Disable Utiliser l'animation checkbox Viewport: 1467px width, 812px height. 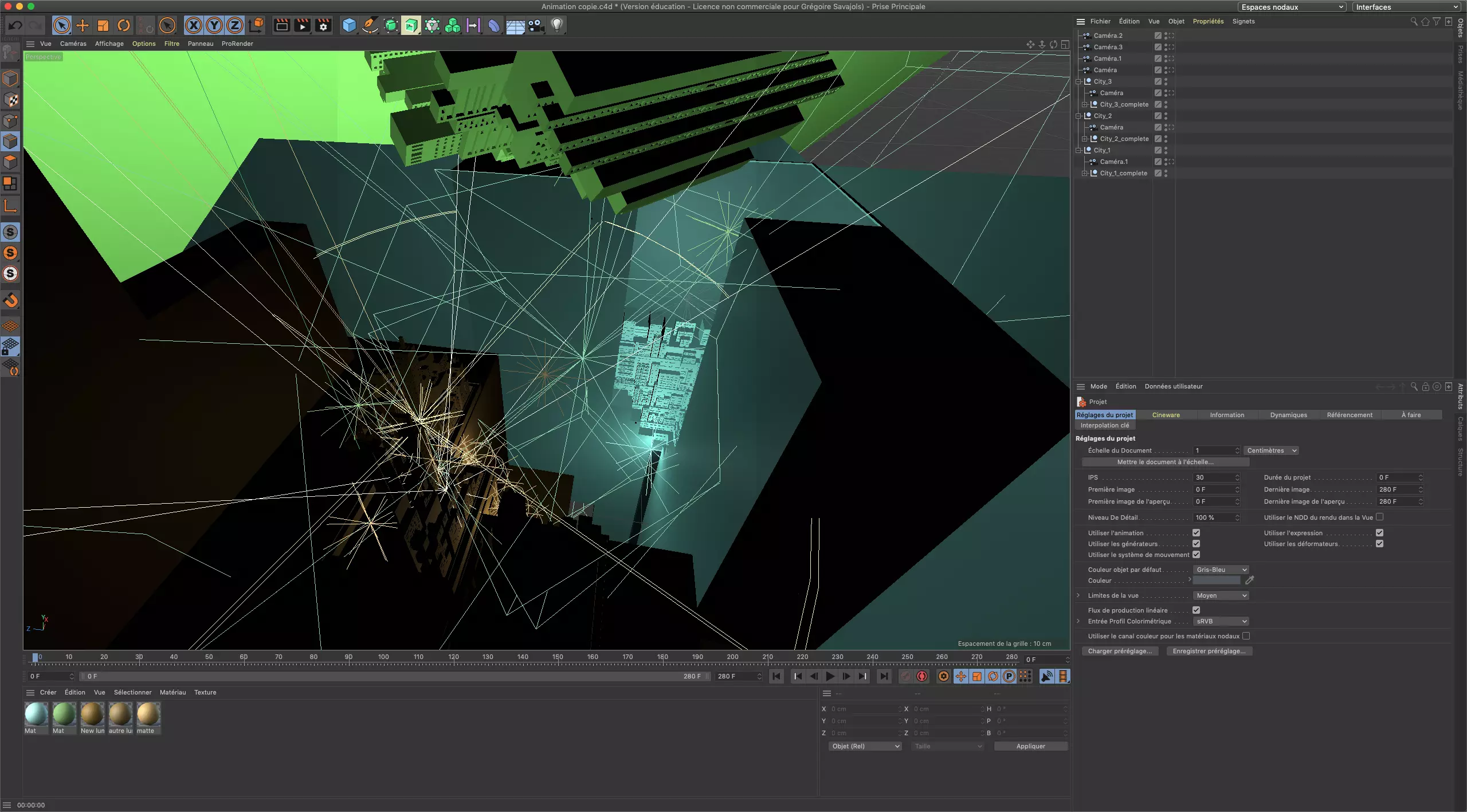(x=1196, y=533)
